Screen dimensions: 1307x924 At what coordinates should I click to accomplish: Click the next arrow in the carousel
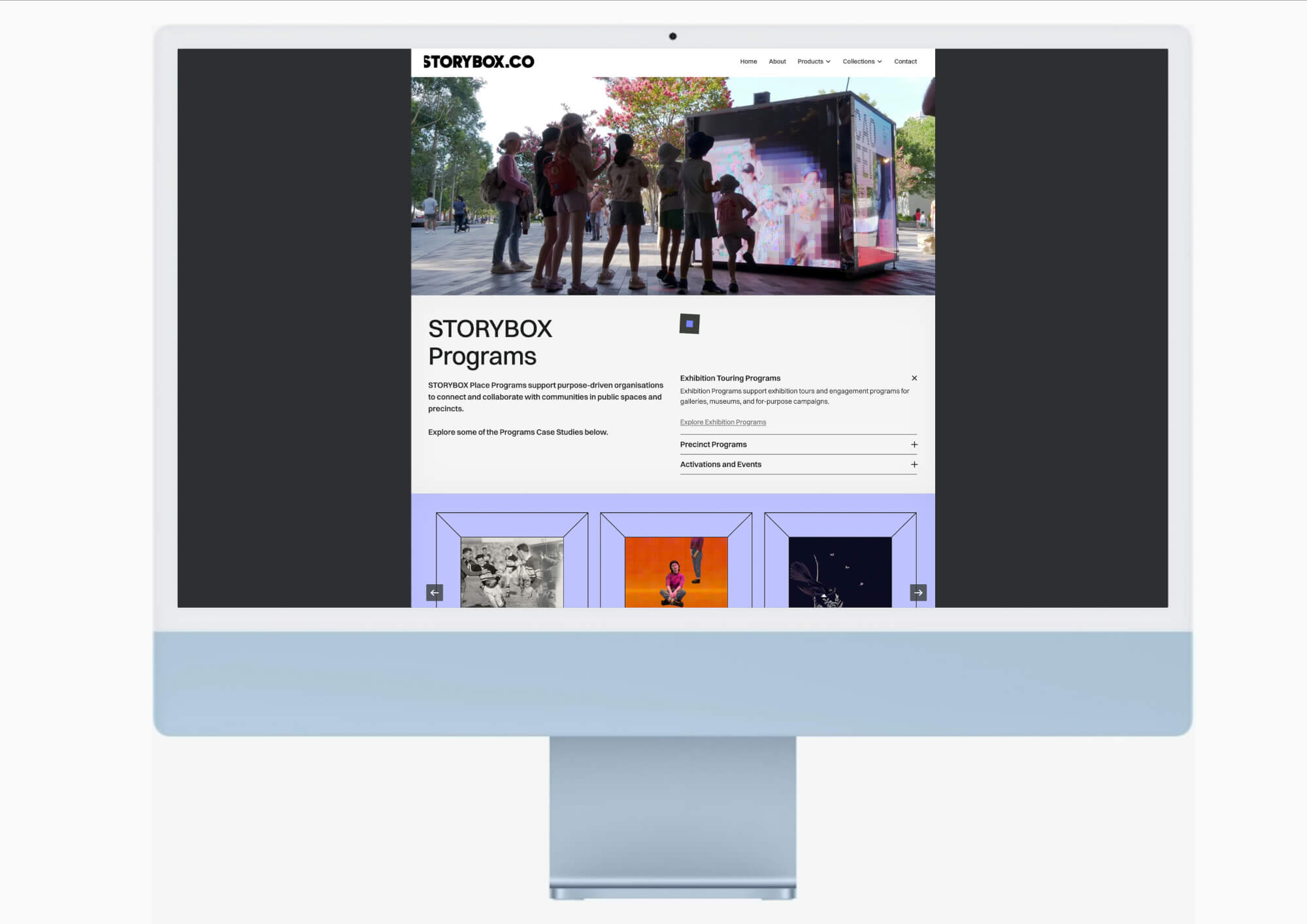pyautogui.click(x=918, y=593)
